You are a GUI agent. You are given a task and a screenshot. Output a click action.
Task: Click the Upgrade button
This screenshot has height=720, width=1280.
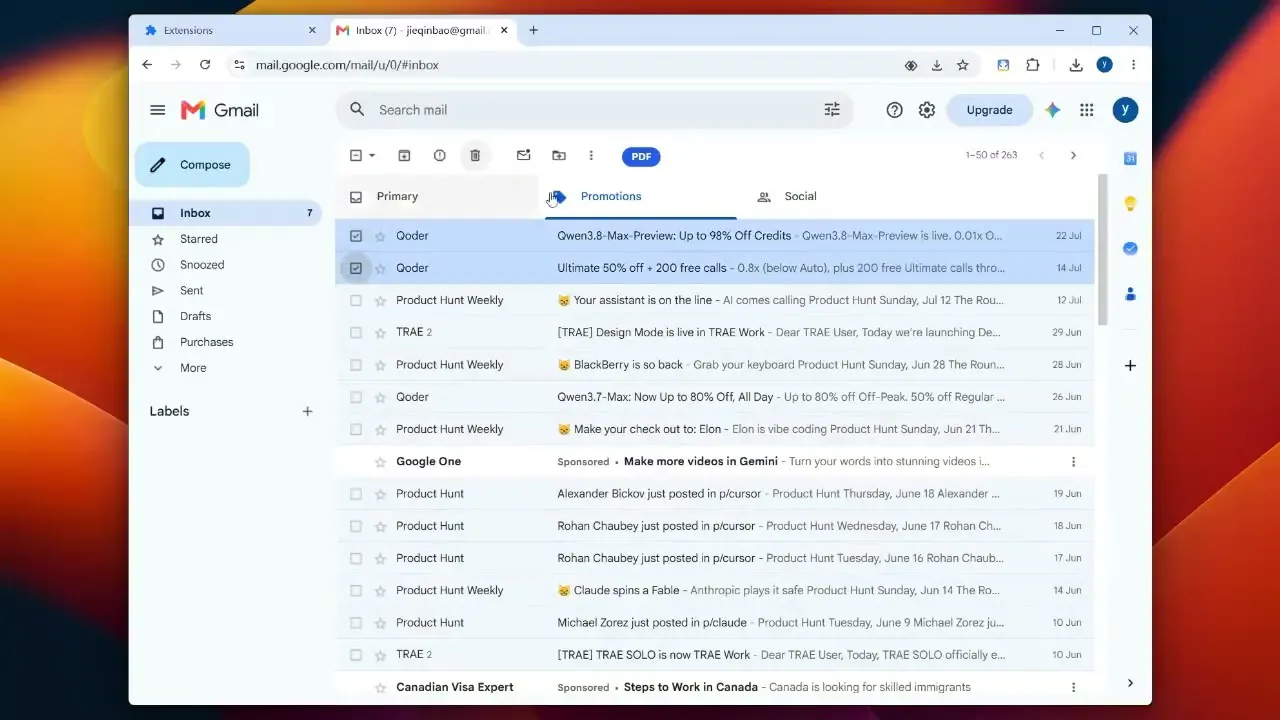989,110
